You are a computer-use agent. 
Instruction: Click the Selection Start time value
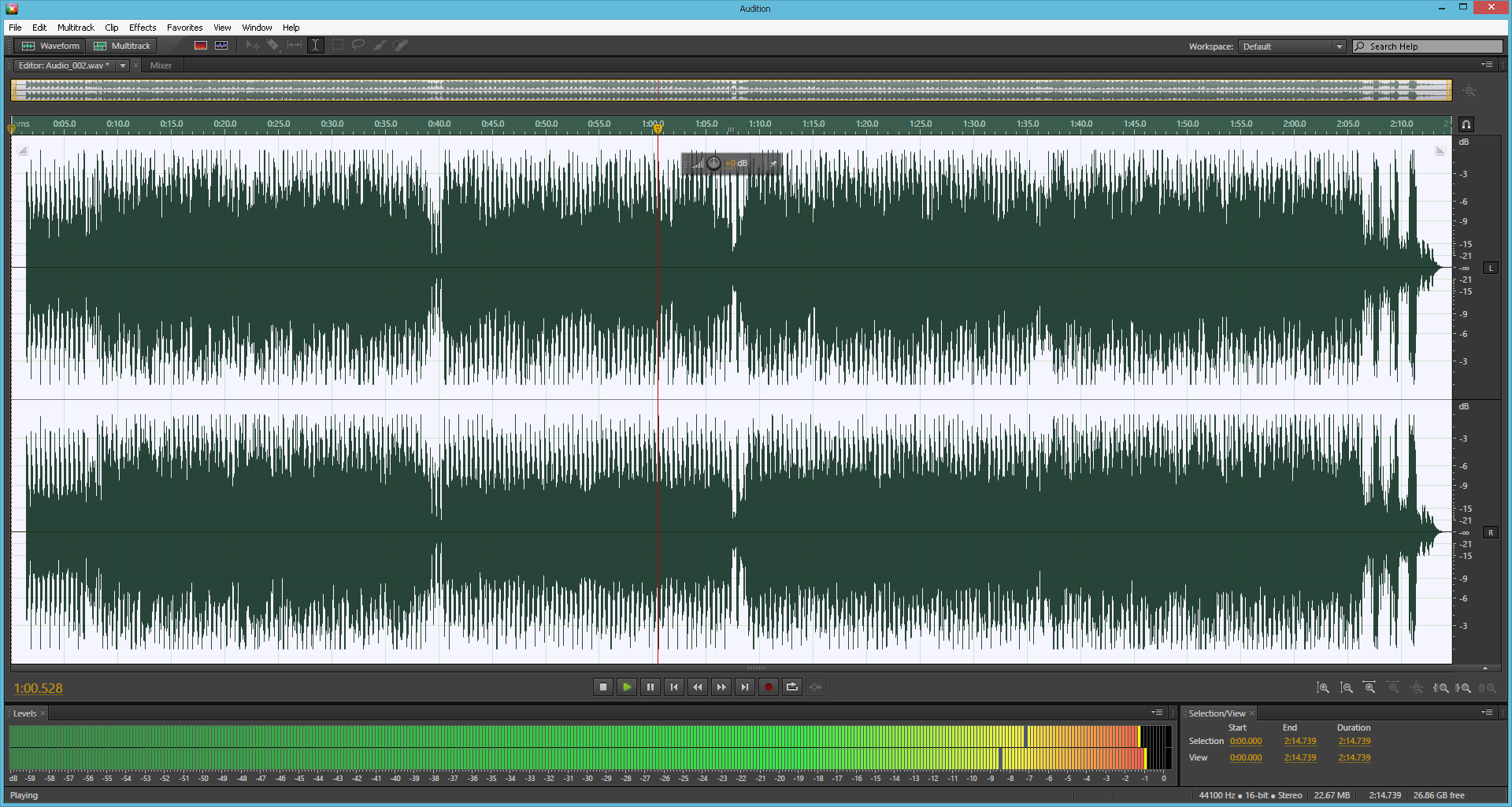coord(1246,742)
